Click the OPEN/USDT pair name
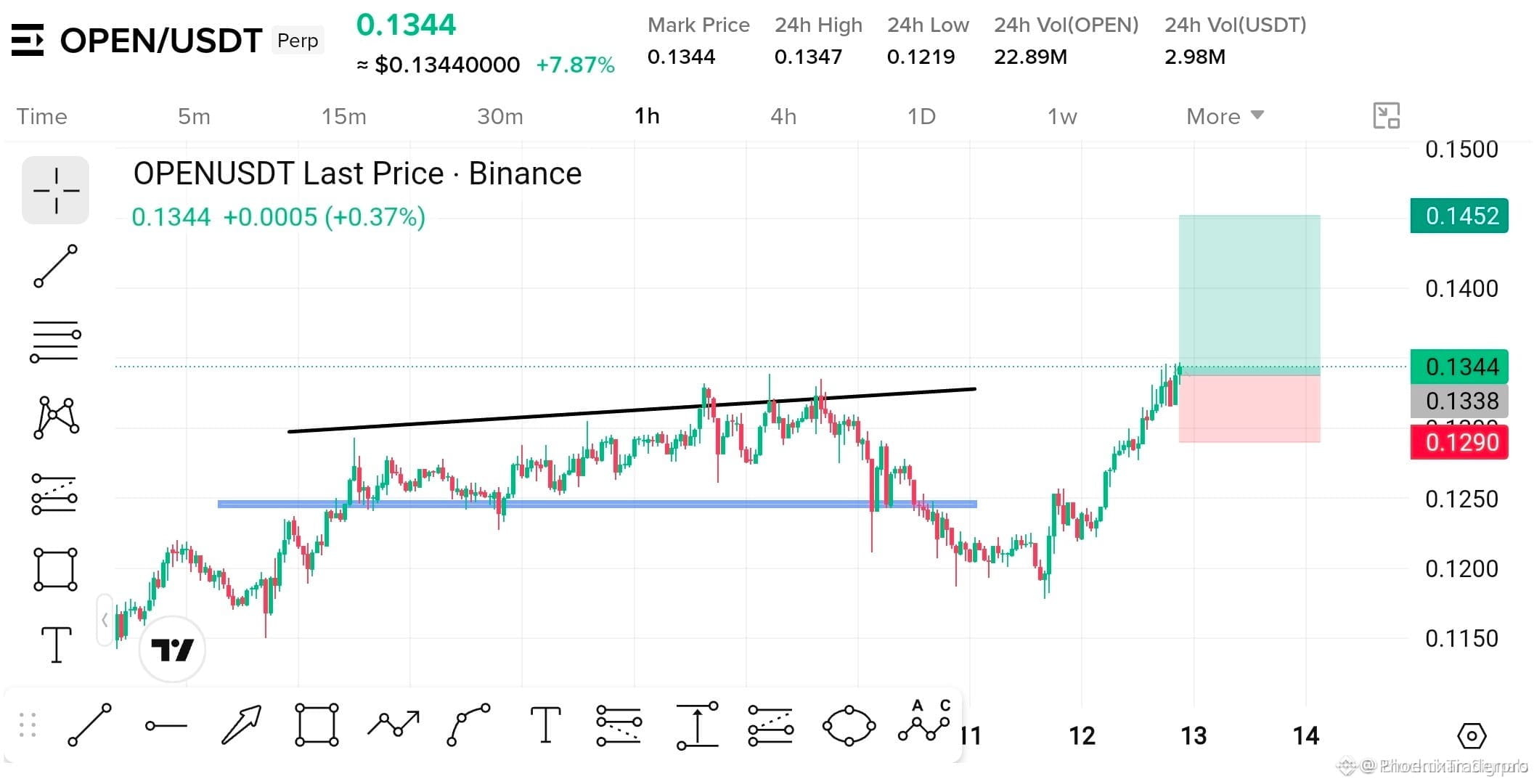The width and height of the screenshot is (1534, 784). click(x=160, y=41)
